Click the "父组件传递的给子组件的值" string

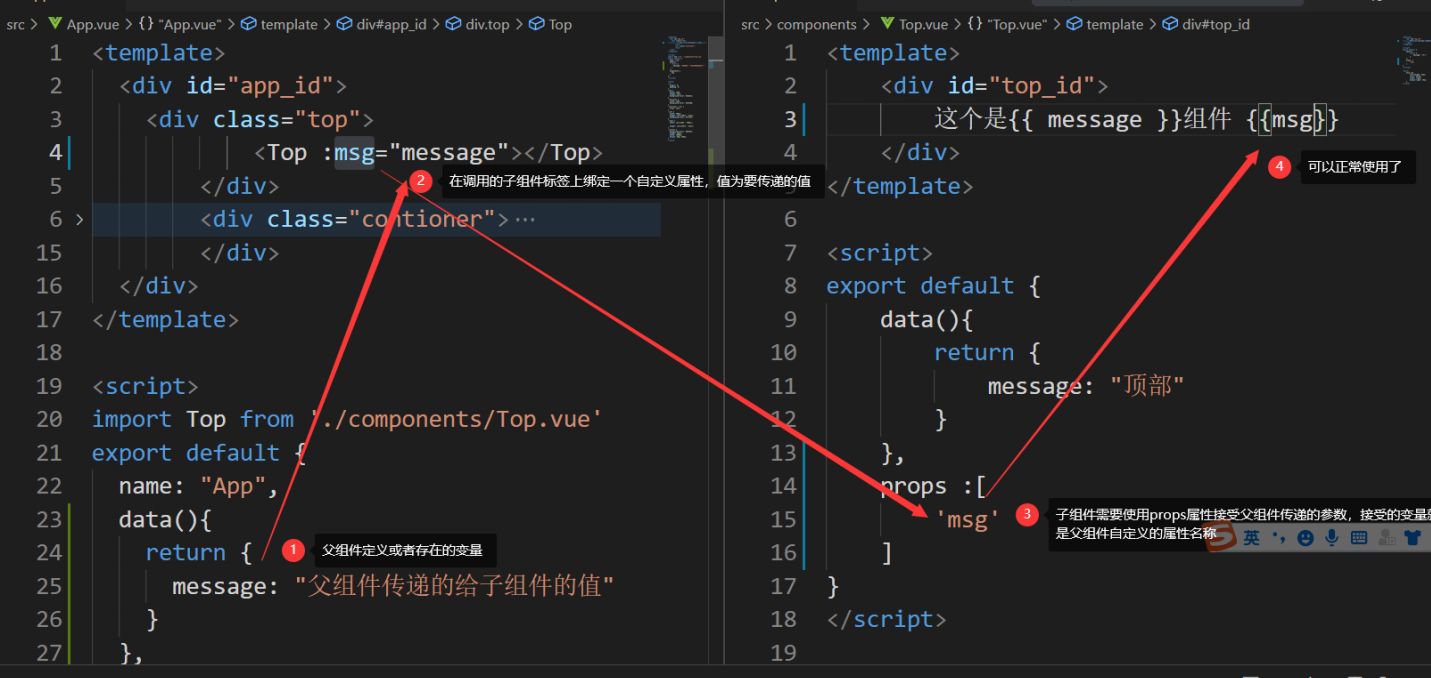[x=454, y=586]
